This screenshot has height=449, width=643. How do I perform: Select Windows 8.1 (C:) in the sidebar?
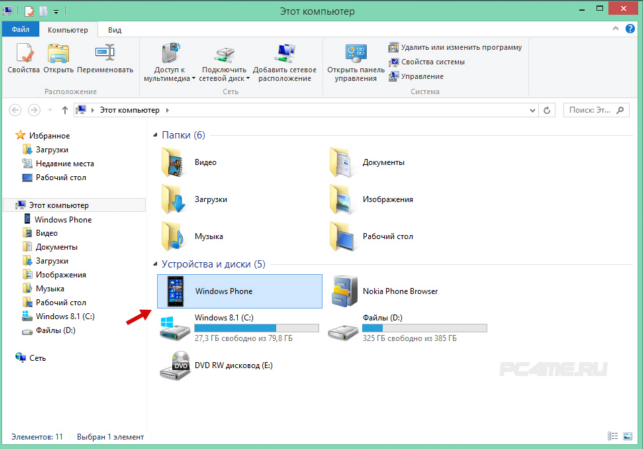coord(58,316)
